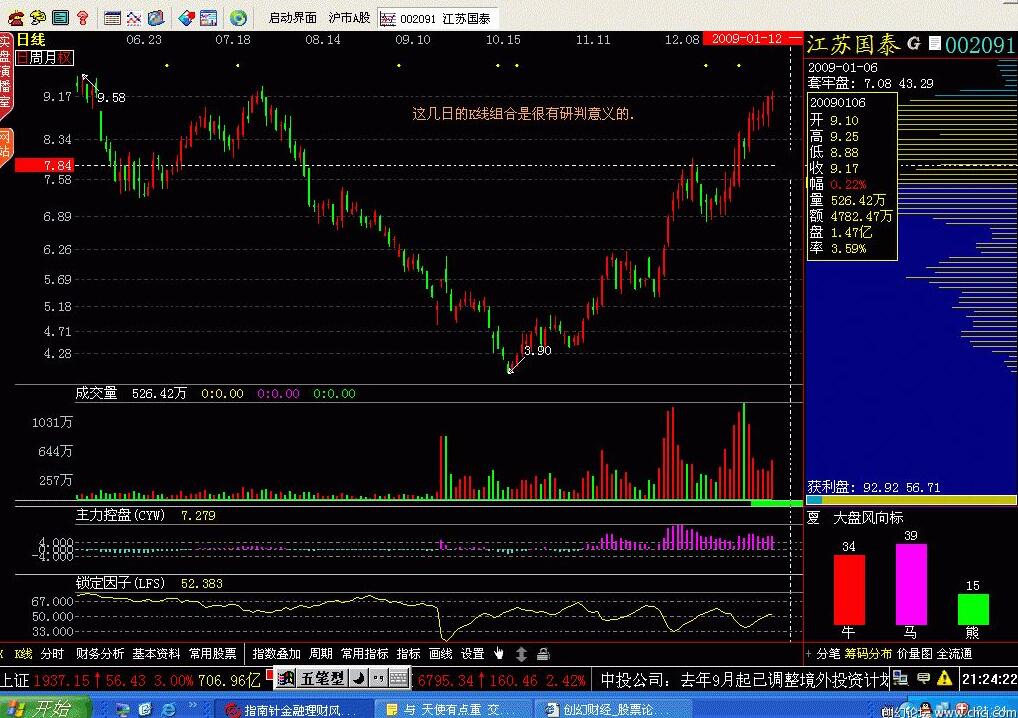Screen dimensions: 1018x718
Task: Click the magenta 马 bar
Action: [912, 584]
